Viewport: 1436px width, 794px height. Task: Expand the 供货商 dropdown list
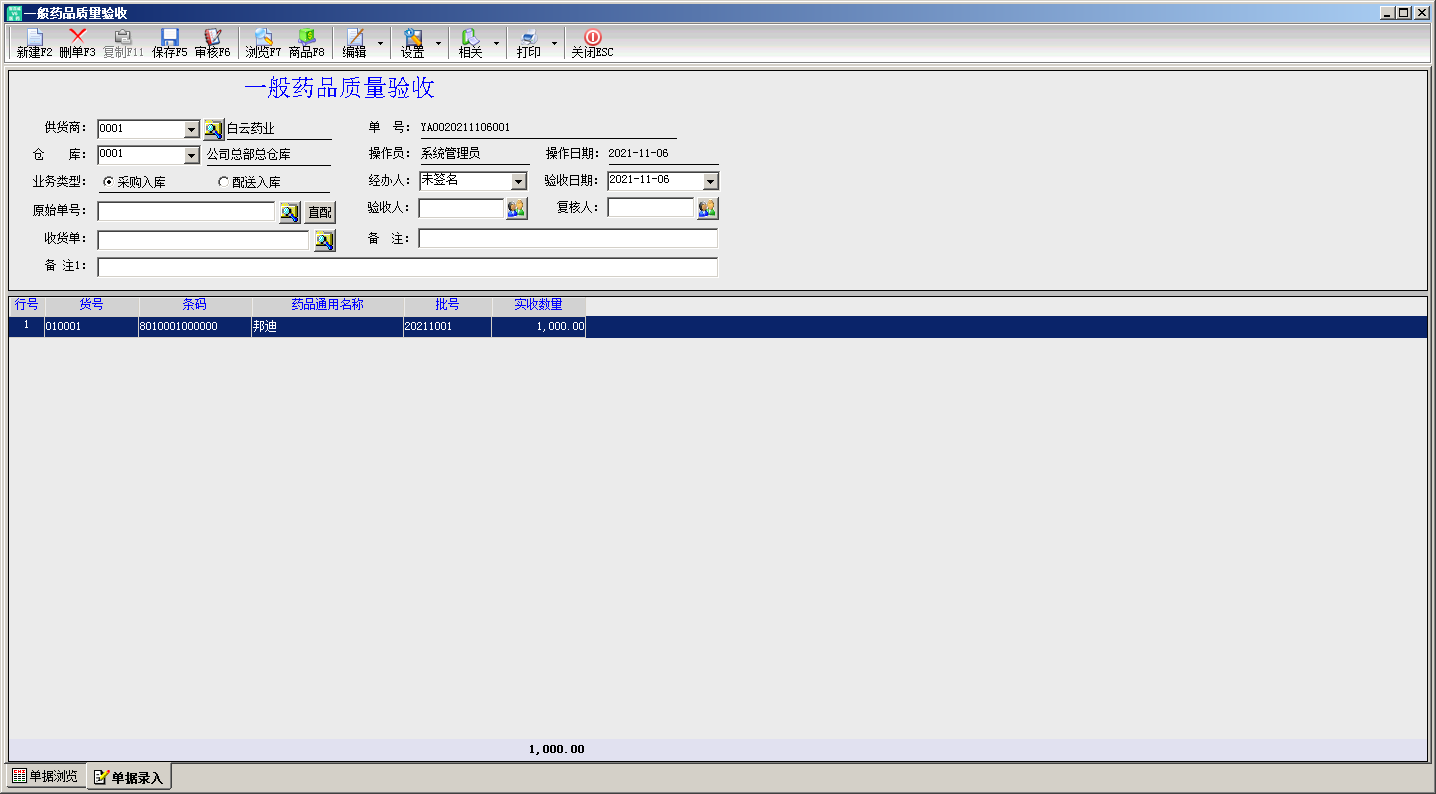(x=192, y=130)
